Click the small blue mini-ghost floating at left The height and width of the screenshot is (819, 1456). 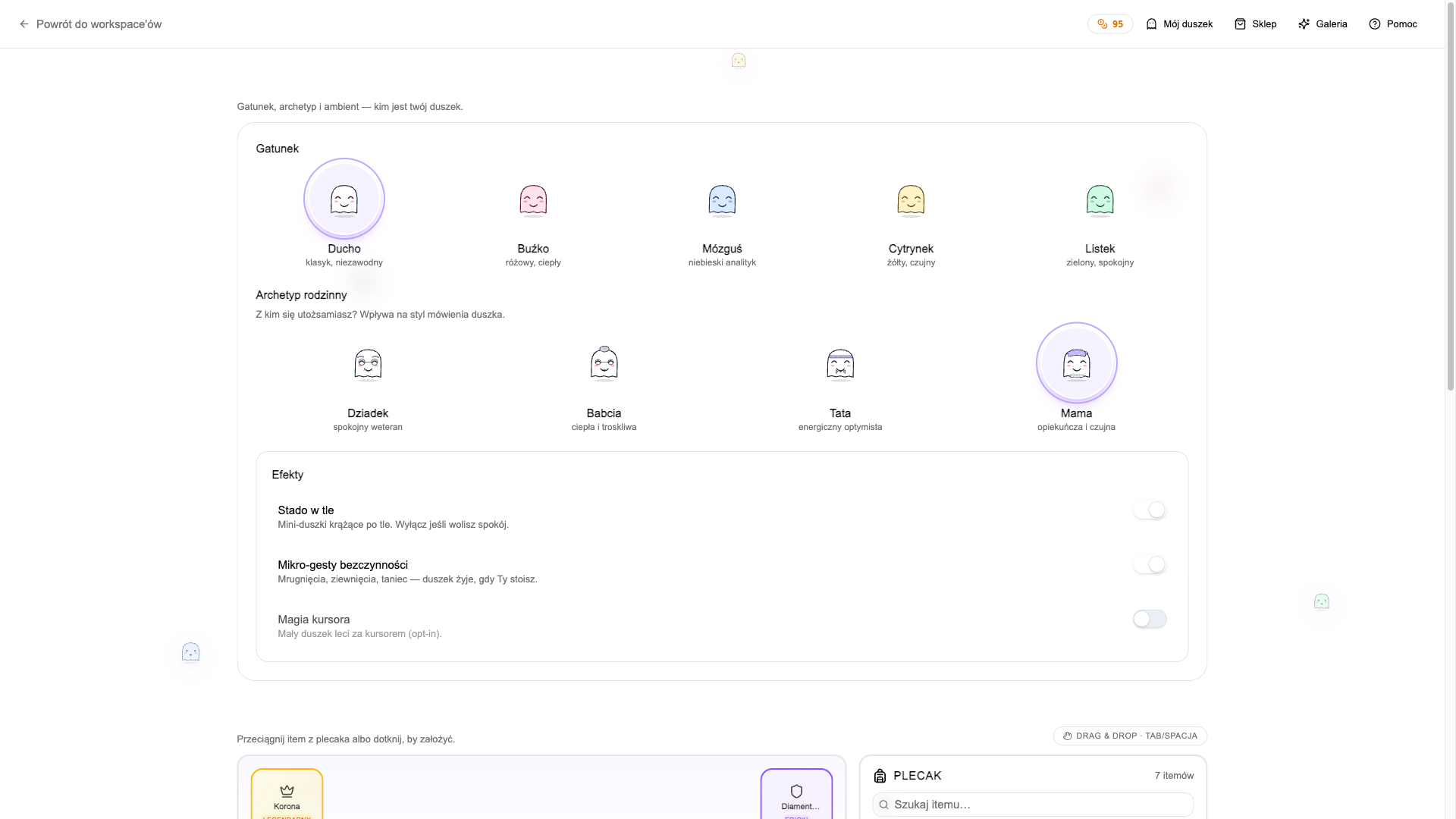click(x=190, y=652)
